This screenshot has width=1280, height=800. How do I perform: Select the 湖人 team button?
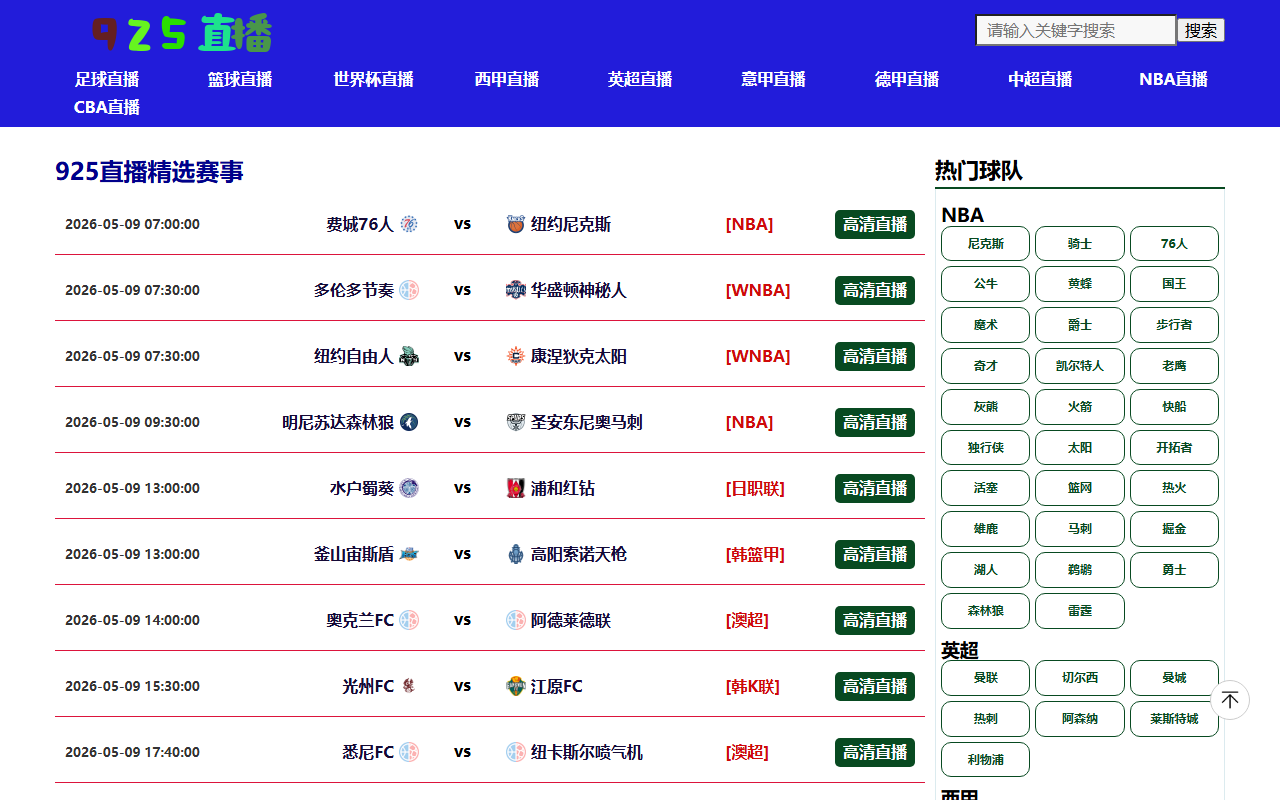[x=985, y=570]
